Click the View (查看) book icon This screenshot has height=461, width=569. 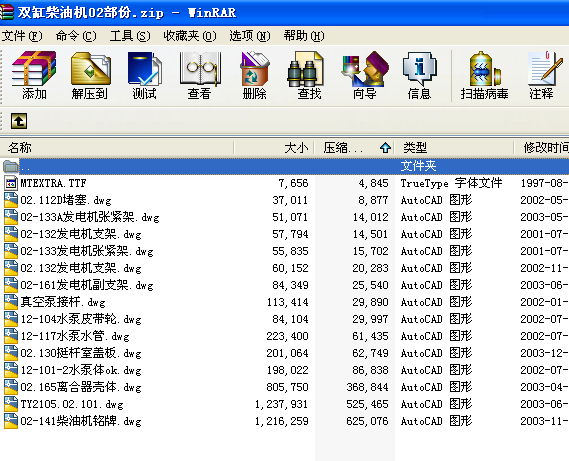[x=200, y=69]
